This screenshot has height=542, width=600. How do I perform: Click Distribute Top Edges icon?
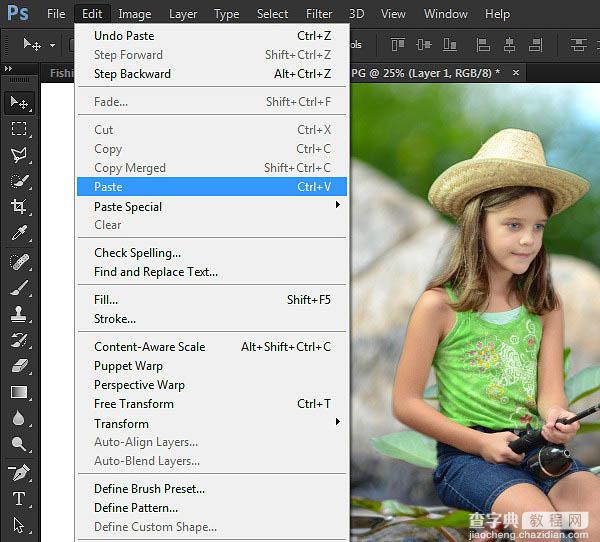578,44
